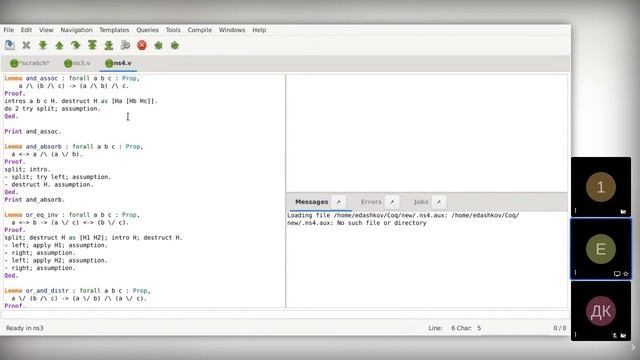Open the Navigation menu
Viewport: 640px width, 360px height.
pyautogui.click(x=76, y=30)
